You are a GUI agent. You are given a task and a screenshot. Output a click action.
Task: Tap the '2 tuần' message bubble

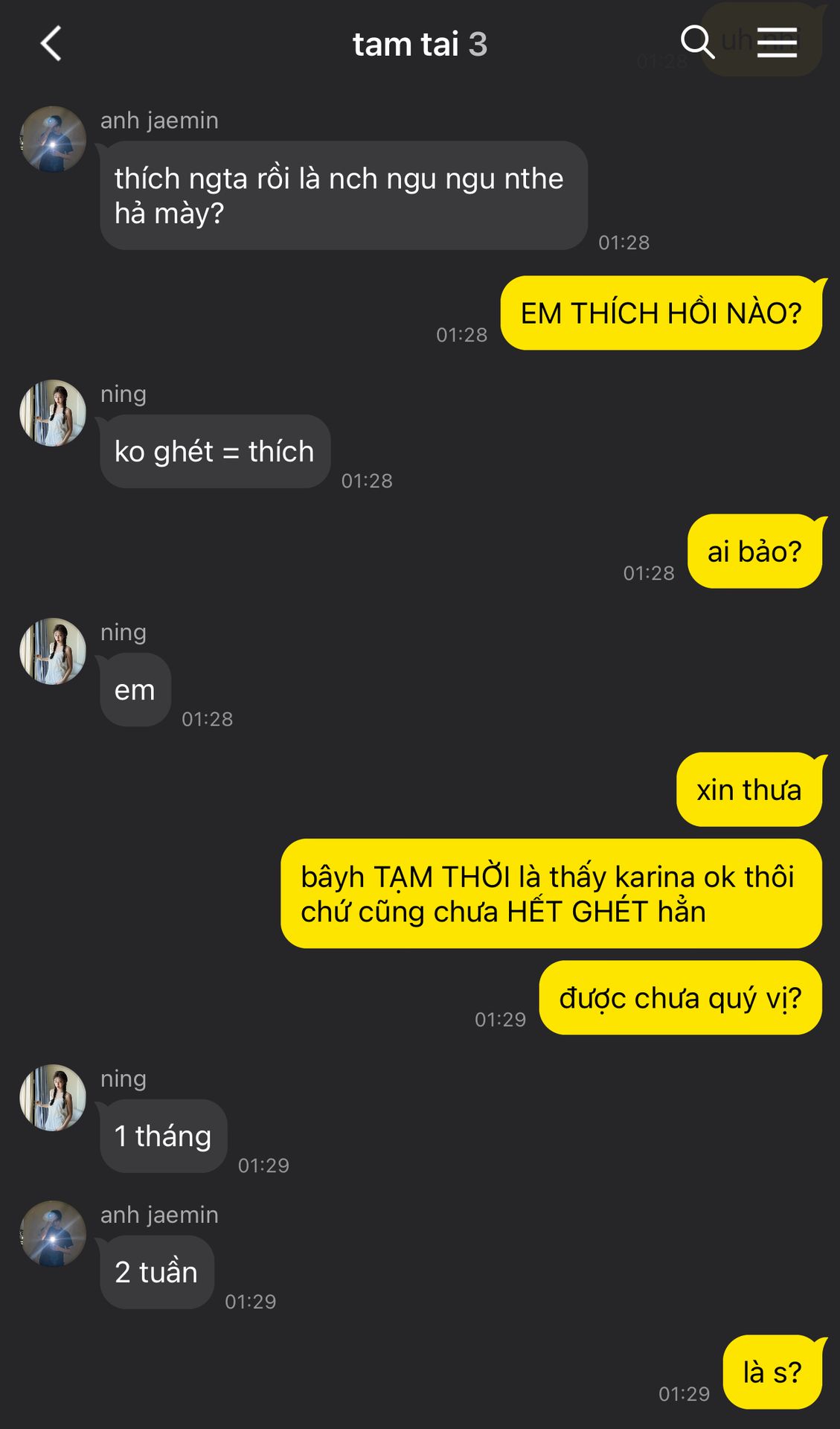[157, 1272]
